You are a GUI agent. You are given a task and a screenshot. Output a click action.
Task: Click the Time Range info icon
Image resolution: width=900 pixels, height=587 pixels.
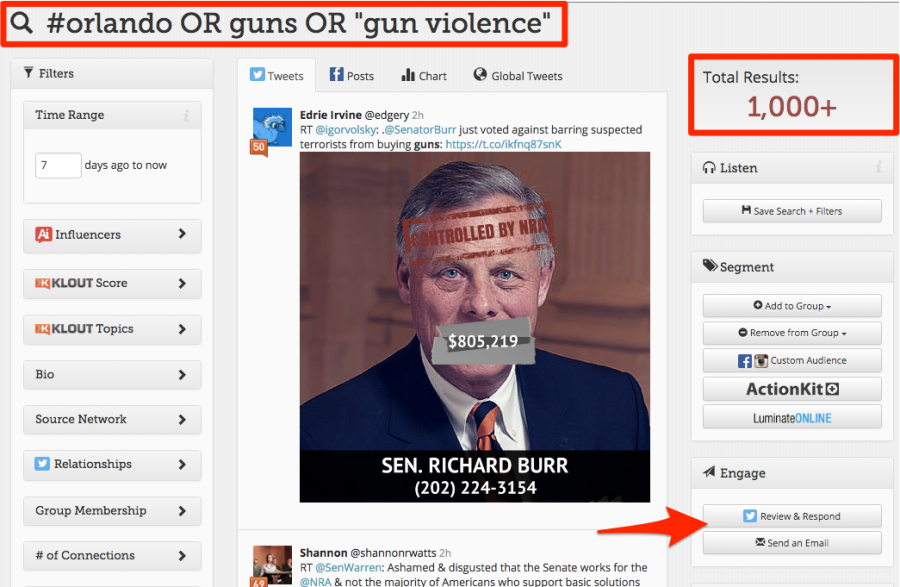coord(186,115)
